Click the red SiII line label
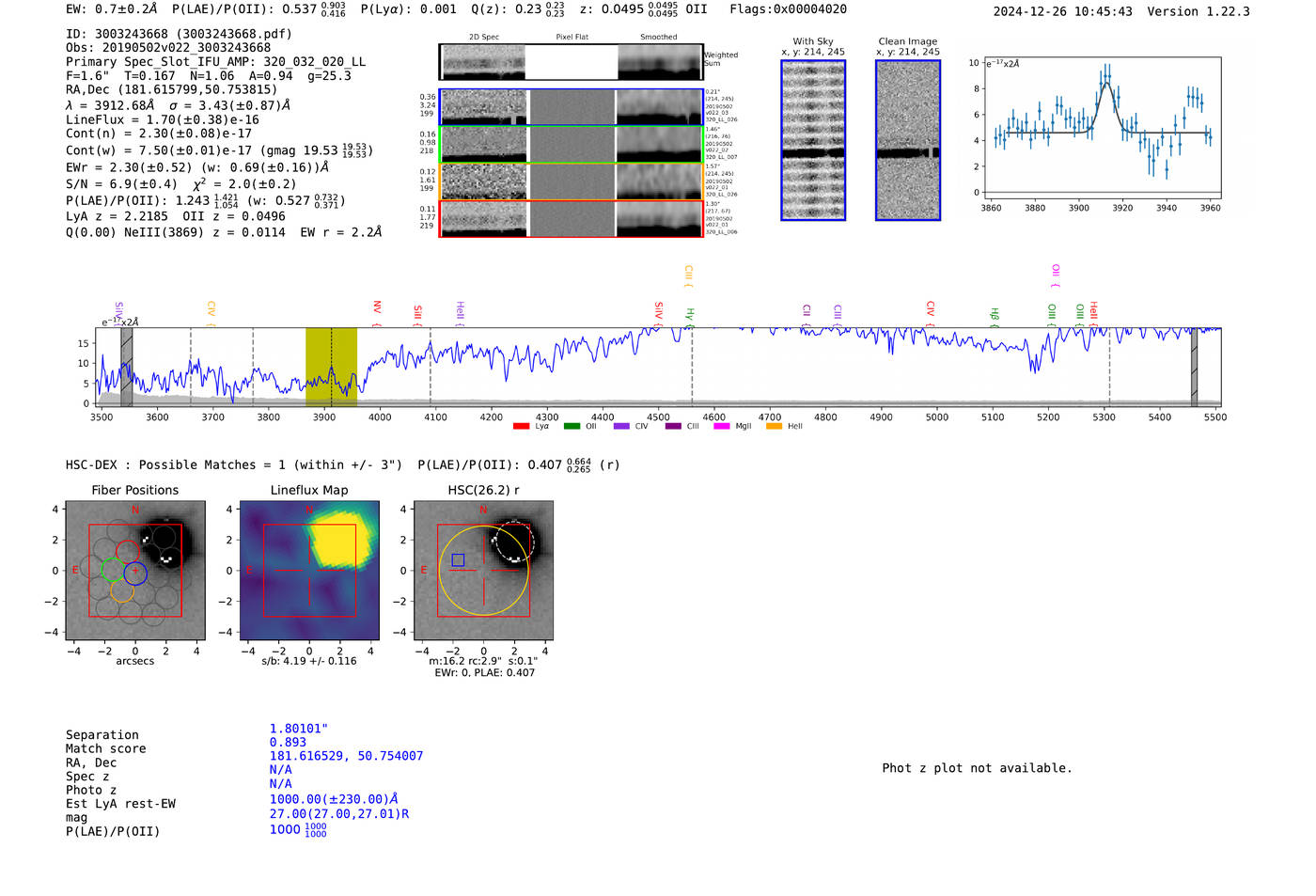 point(418,314)
